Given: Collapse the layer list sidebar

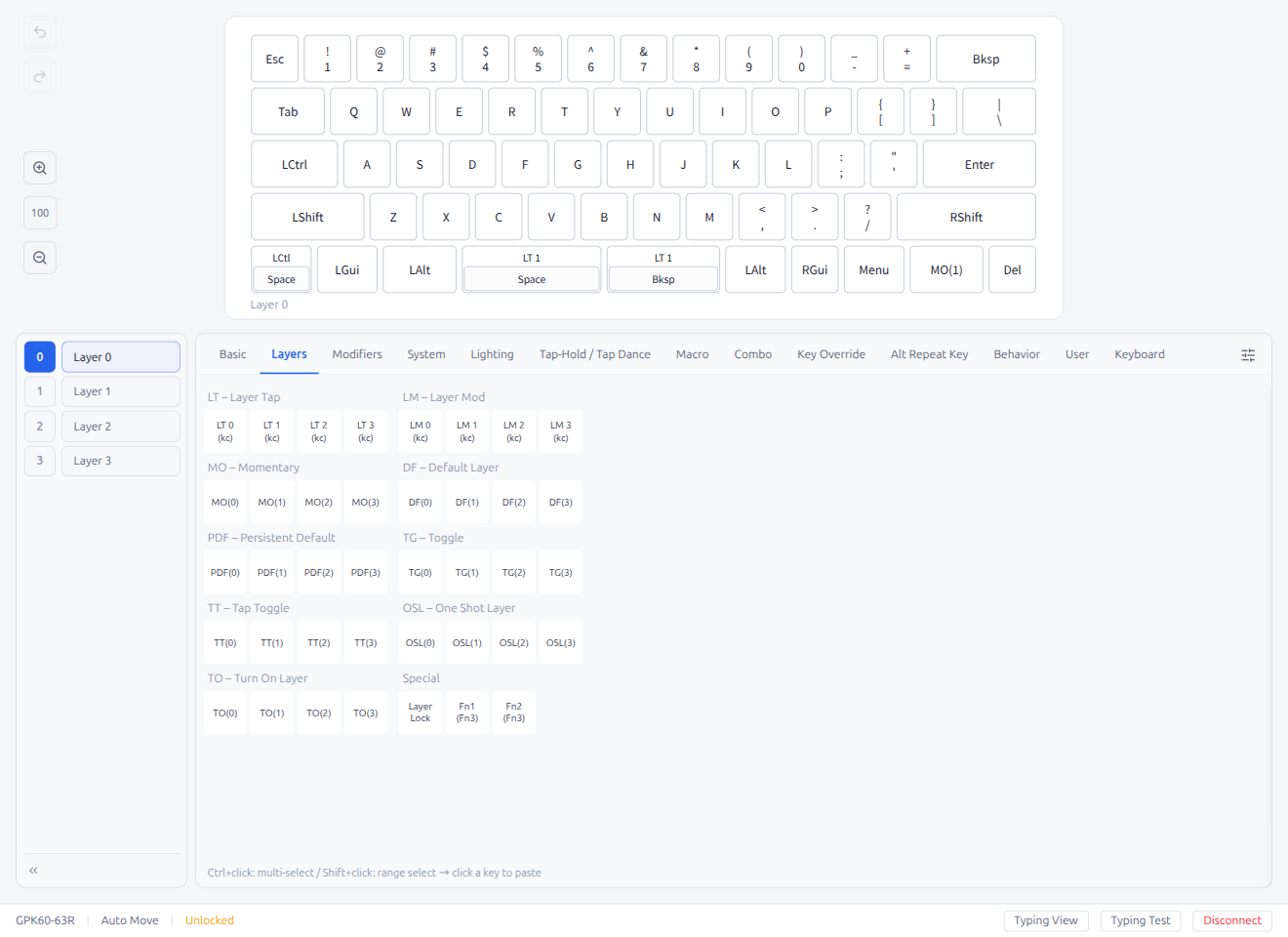Looking at the screenshot, I should click(x=32, y=869).
